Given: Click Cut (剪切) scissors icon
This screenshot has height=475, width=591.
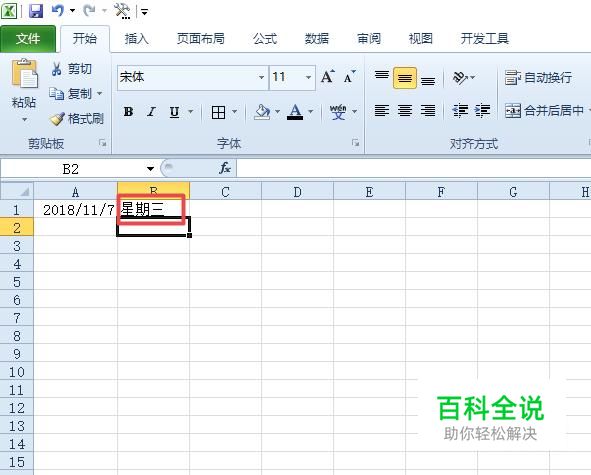Looking at the screenshot, I should coord(57,69).
